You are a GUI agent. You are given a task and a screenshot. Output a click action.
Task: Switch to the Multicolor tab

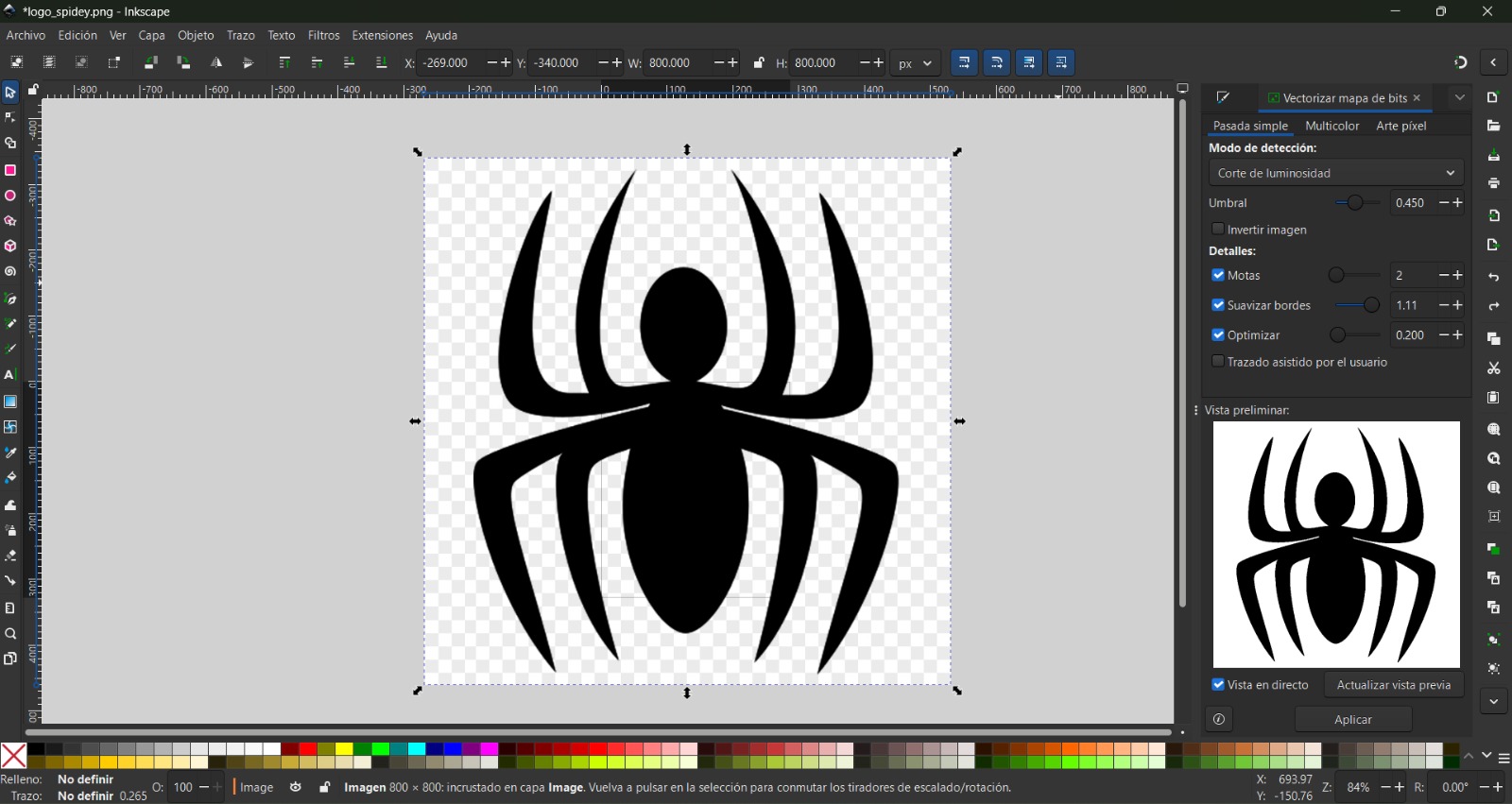coord(1332,126)
